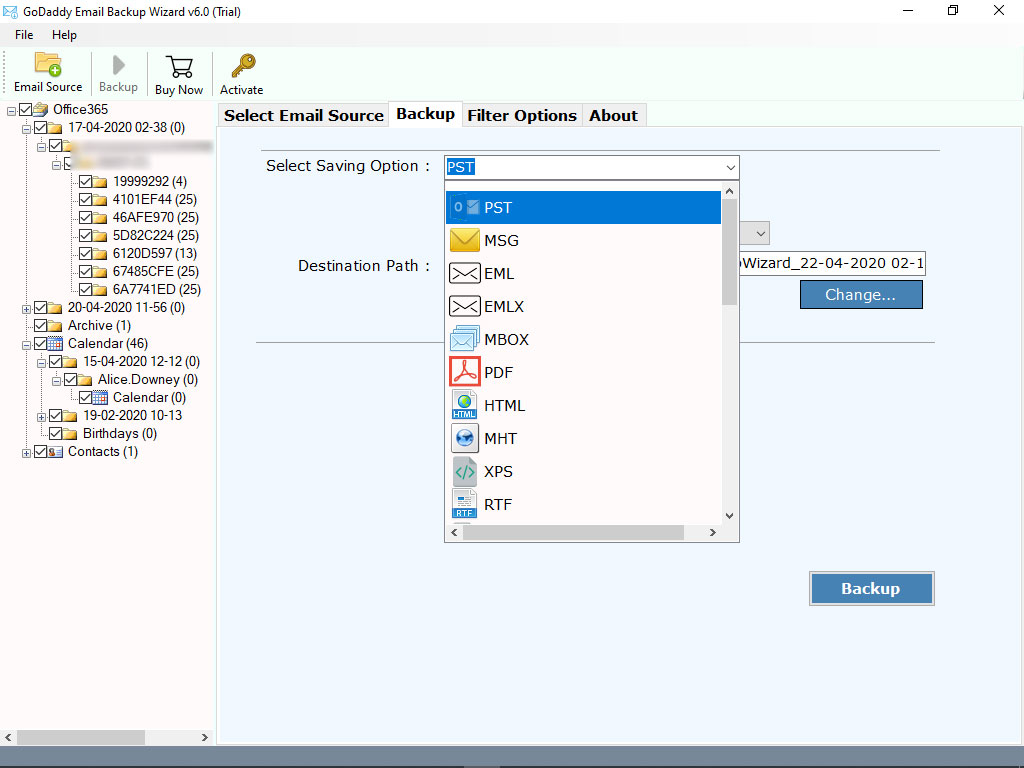Toggle checkbox for folder 5D82C224
Screen dimensions: 1024x768
click(x=85, y=235)
